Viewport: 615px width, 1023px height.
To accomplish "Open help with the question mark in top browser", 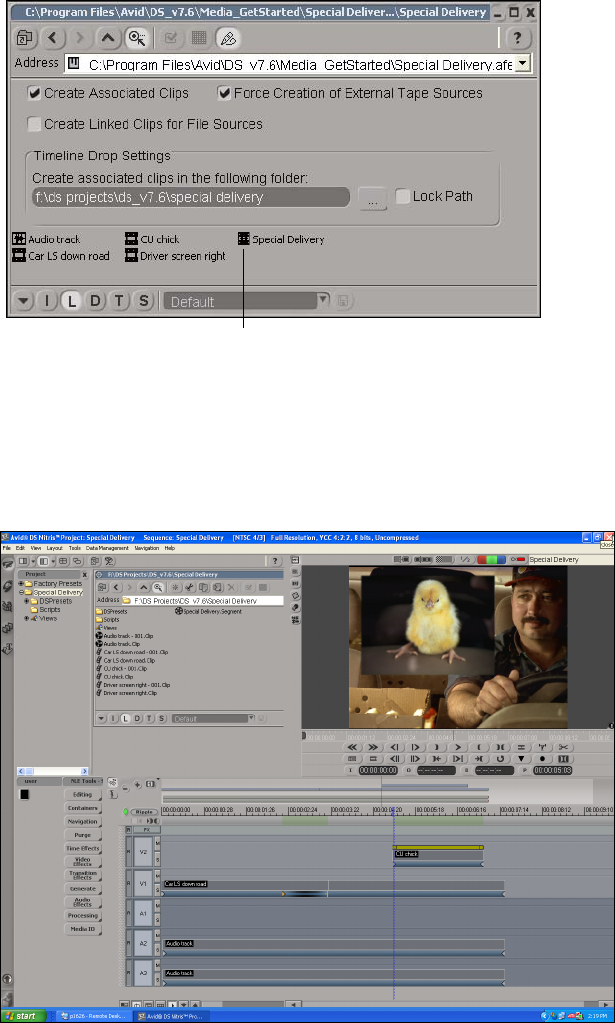I will point(518,38).
